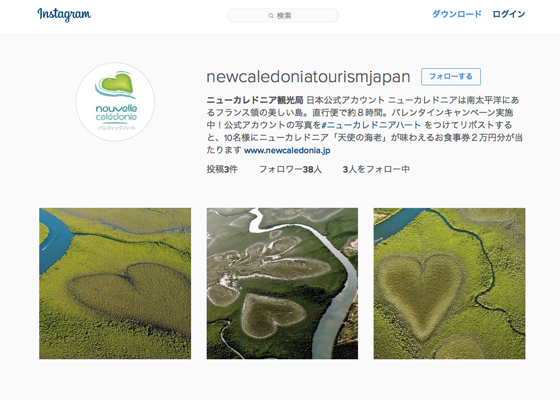The image size is (560, 400).
Task: Click the bio description text paragraph
Action: tap(364, 125)
